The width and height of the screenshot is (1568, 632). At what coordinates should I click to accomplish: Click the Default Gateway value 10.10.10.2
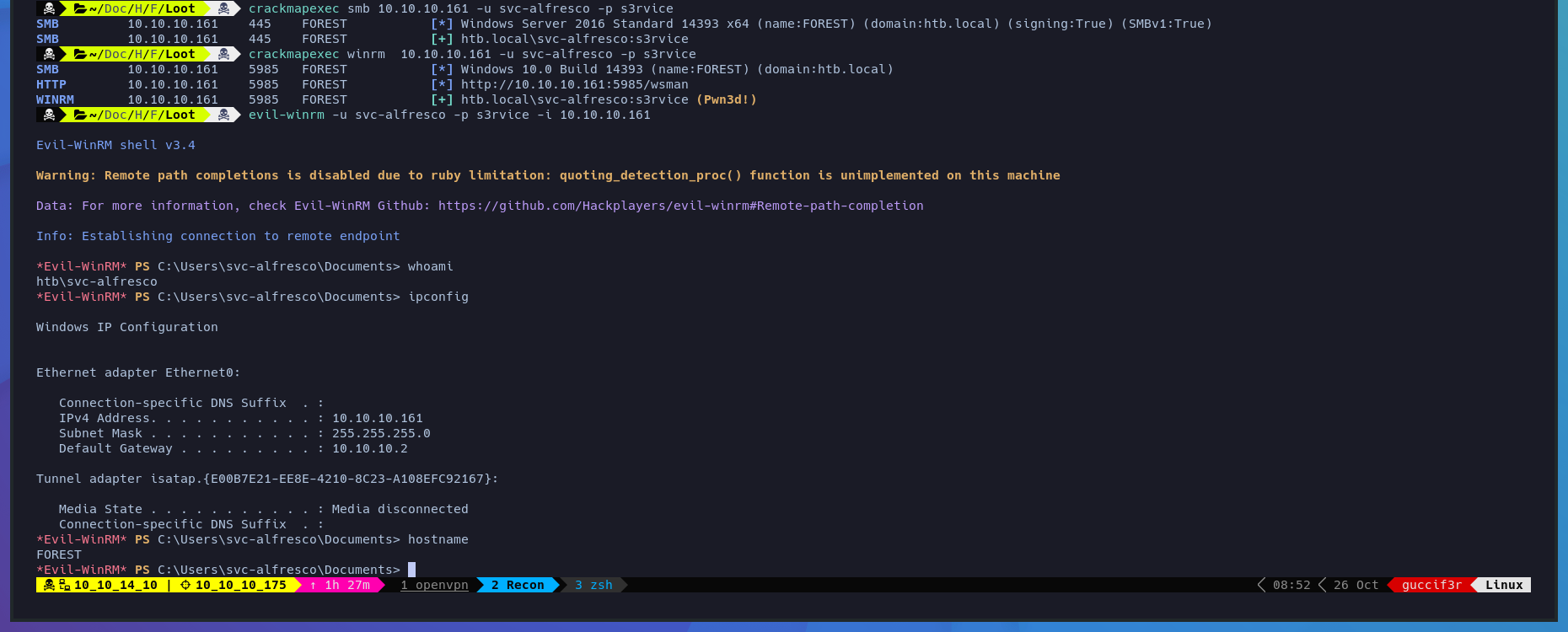369,448
